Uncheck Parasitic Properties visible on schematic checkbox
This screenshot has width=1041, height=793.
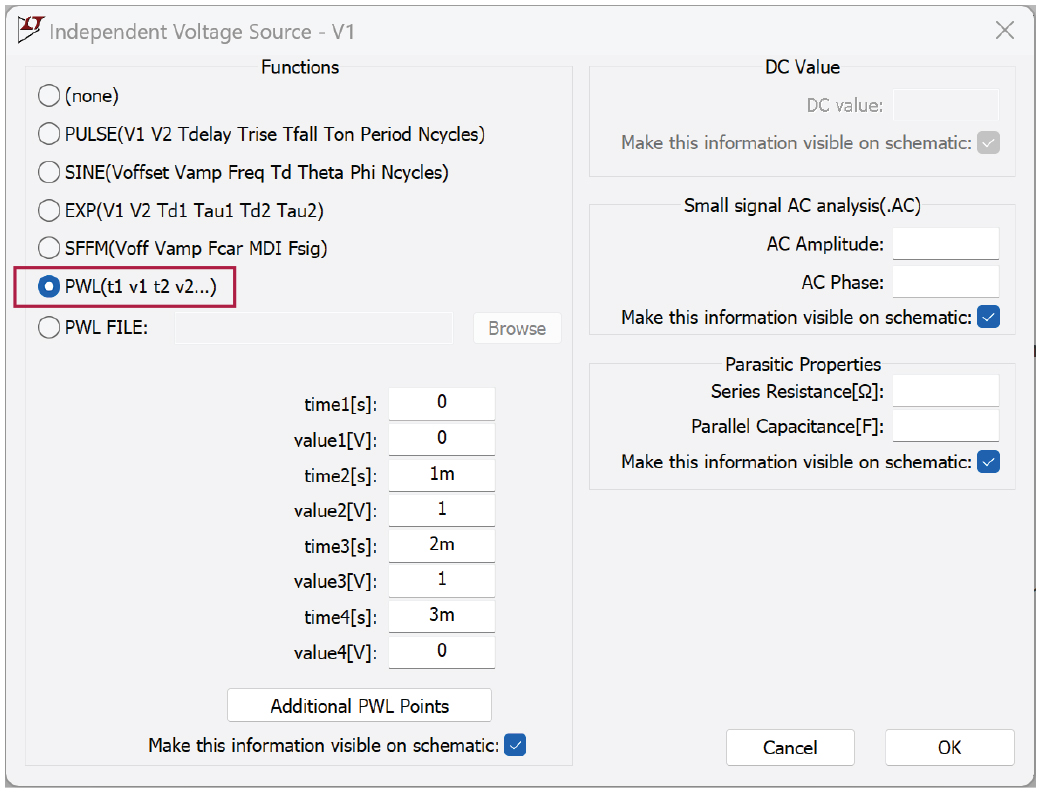988,462
